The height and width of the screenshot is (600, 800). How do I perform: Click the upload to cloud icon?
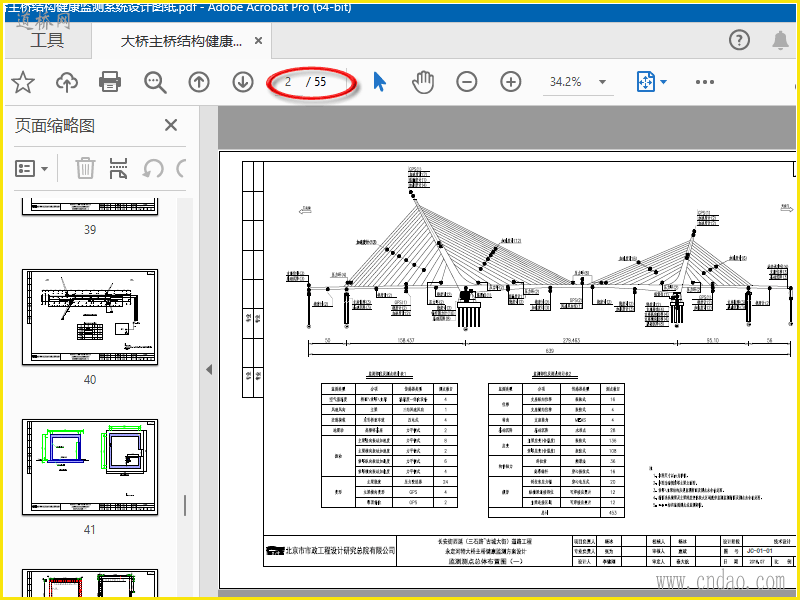[67, 82]
